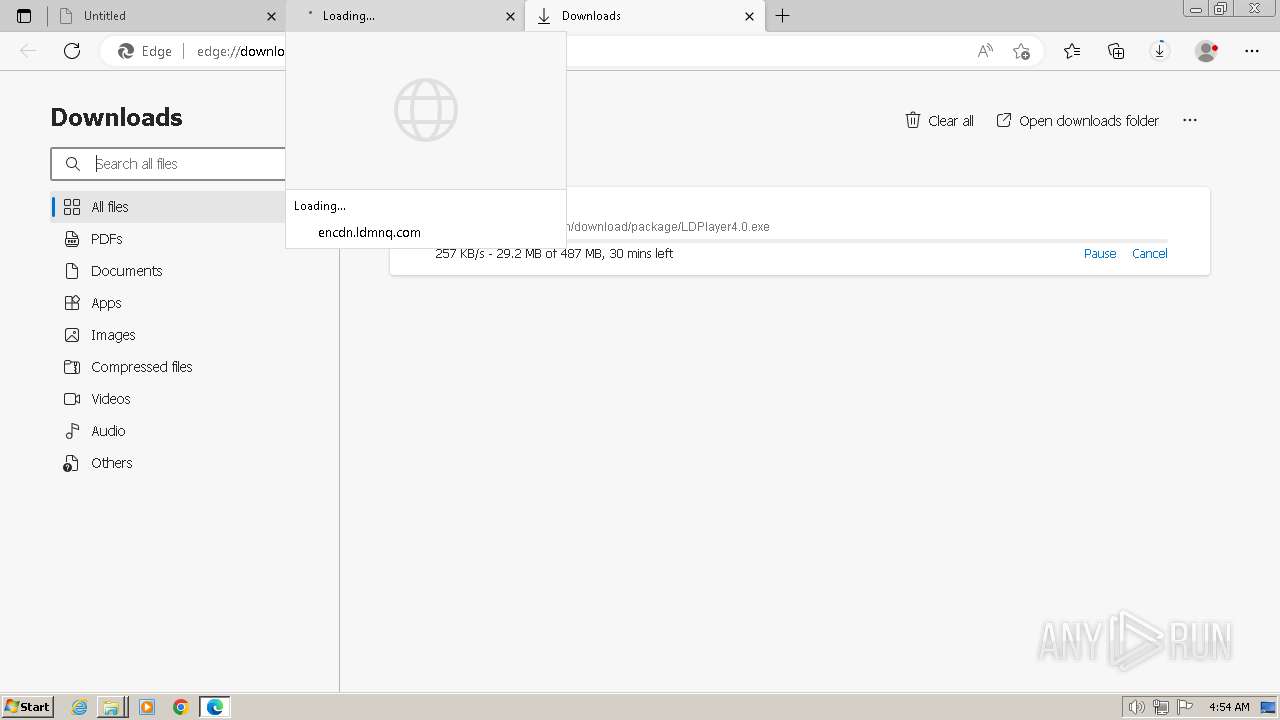Open Windows Media Player taskbar icon

point(147,707)
